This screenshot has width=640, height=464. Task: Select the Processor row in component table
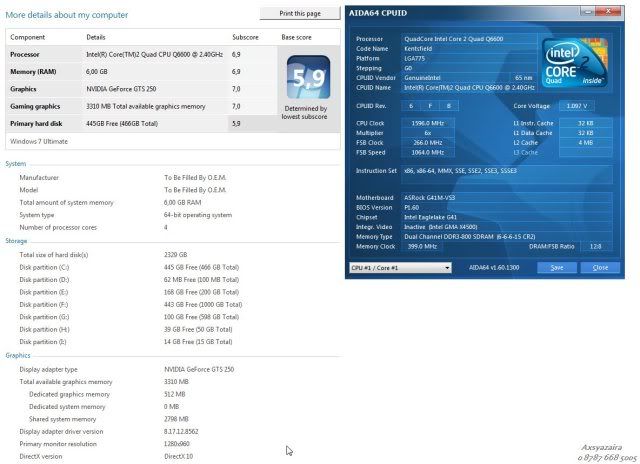(142, 54)
